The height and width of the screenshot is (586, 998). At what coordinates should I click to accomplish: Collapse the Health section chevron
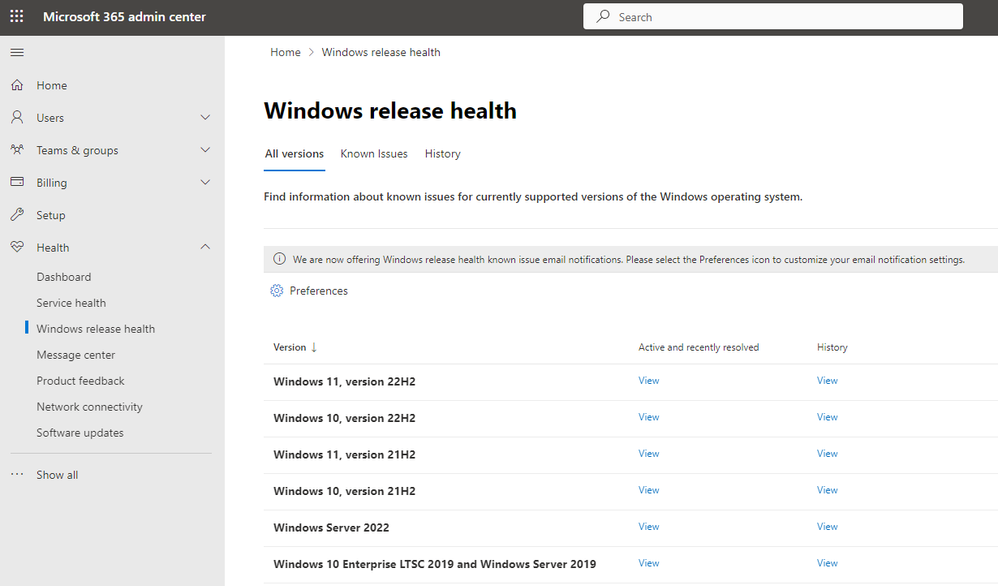point(205,247)
